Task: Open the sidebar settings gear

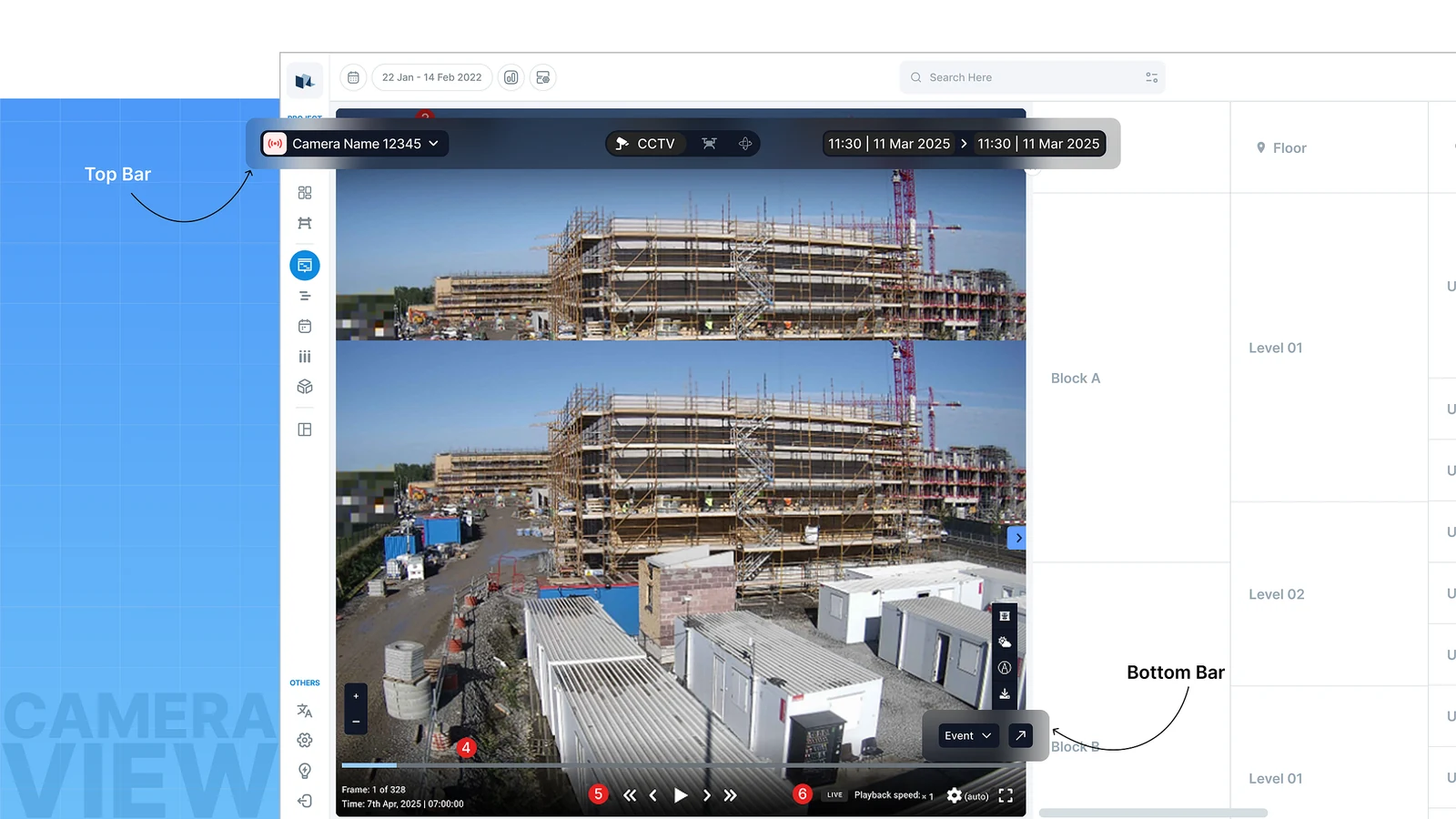Action: pos(305,741)
